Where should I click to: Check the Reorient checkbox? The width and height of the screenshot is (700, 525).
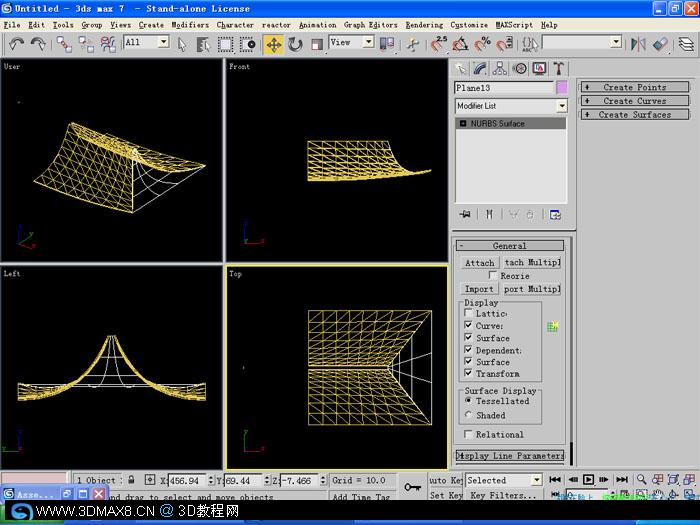point(493,275)
